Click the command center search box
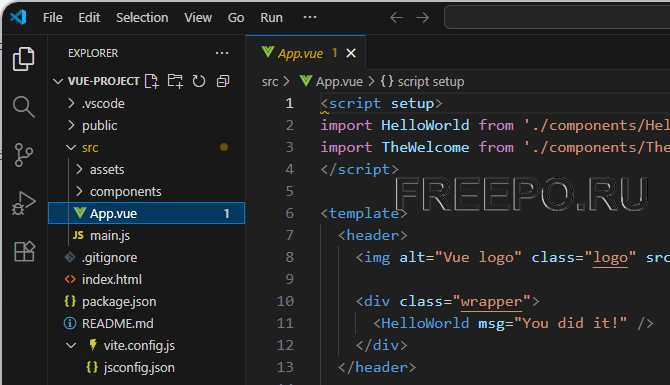The width and height of the screenshot is (670, 385). click(557, 18)
